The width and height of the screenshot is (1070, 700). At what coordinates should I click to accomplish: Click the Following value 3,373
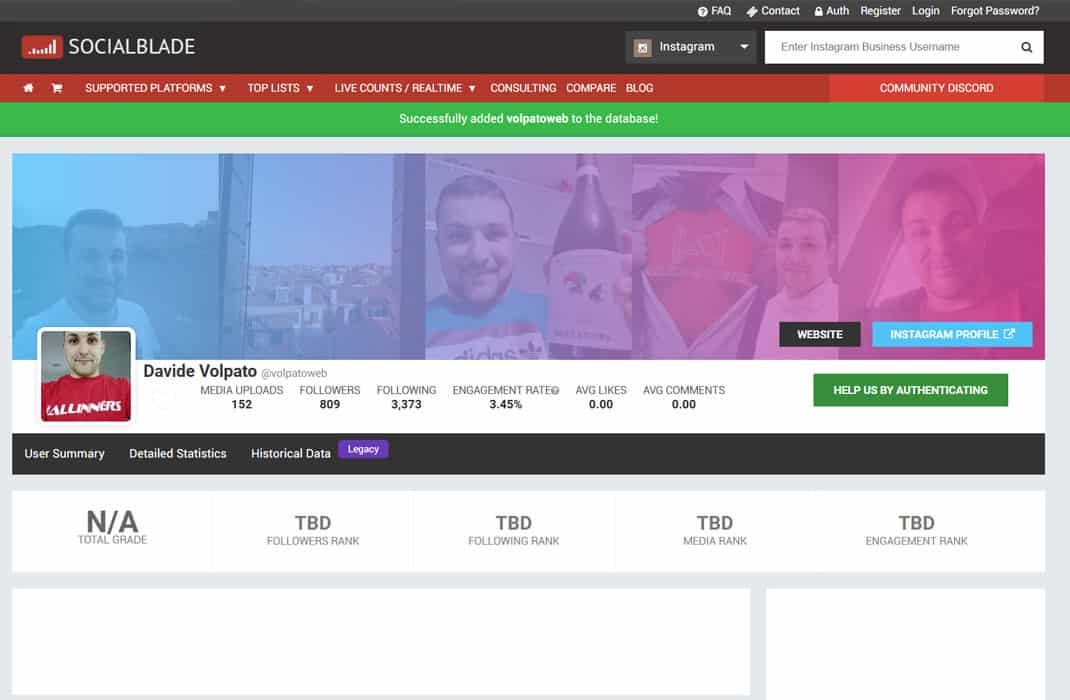[x=406, y=405]
